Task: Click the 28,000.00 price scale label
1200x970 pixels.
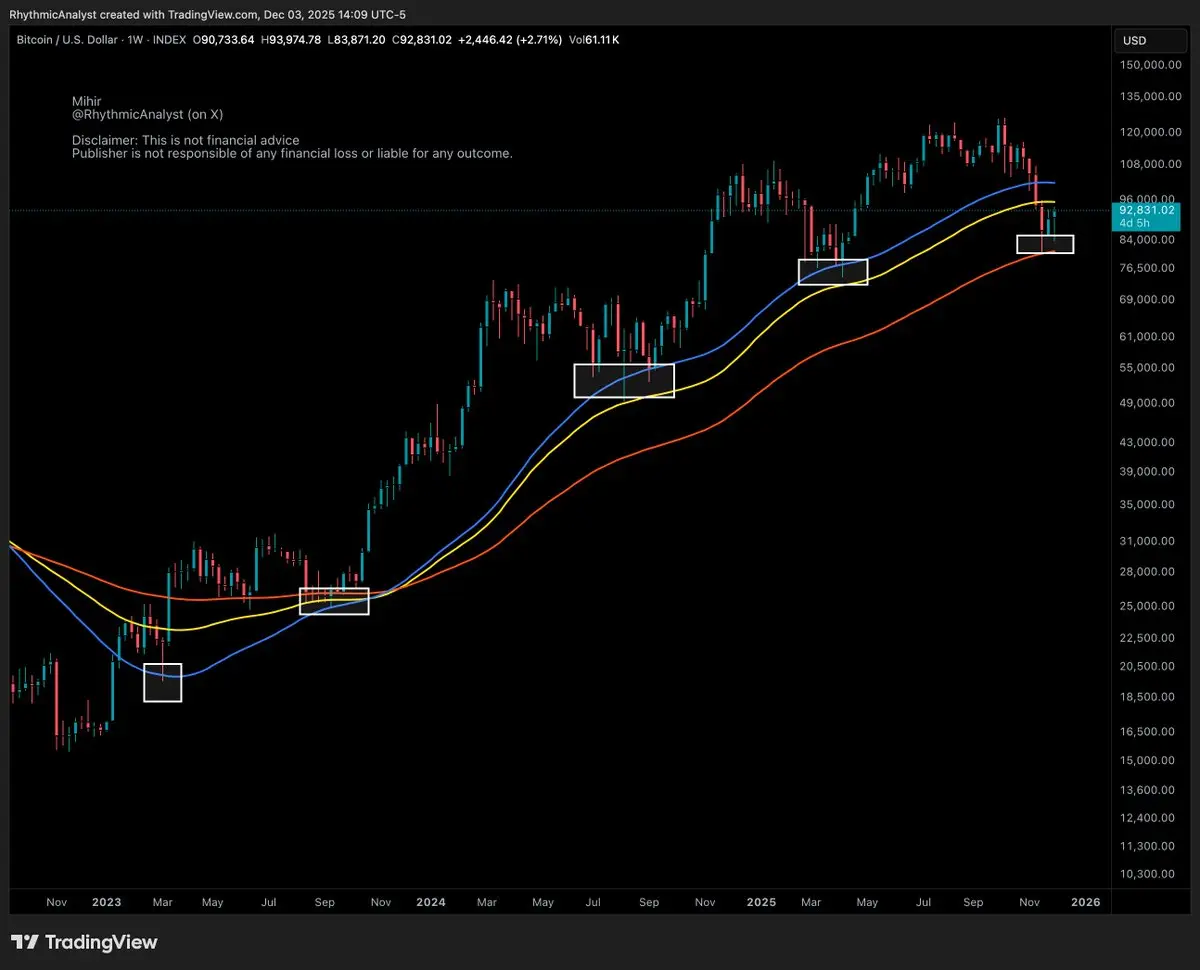Action: tap(1149, 572)
